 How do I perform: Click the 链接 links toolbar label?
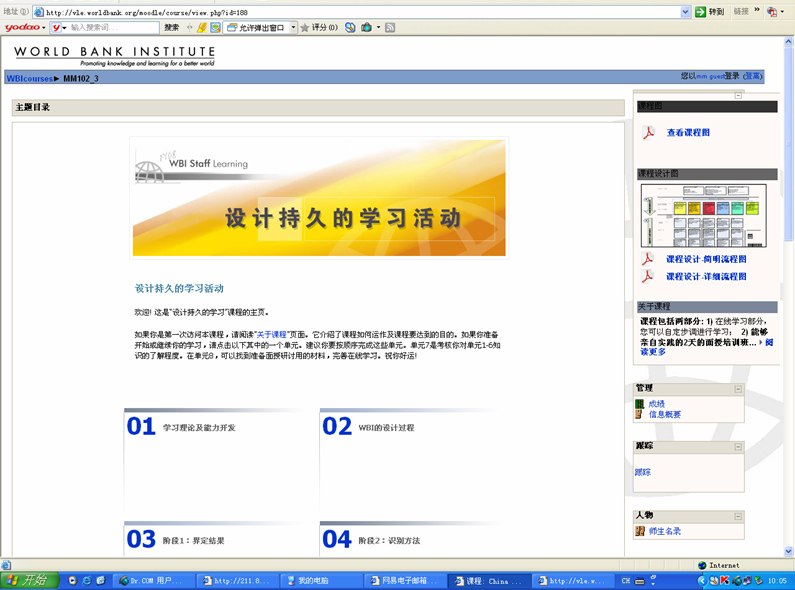coord(741,12)
